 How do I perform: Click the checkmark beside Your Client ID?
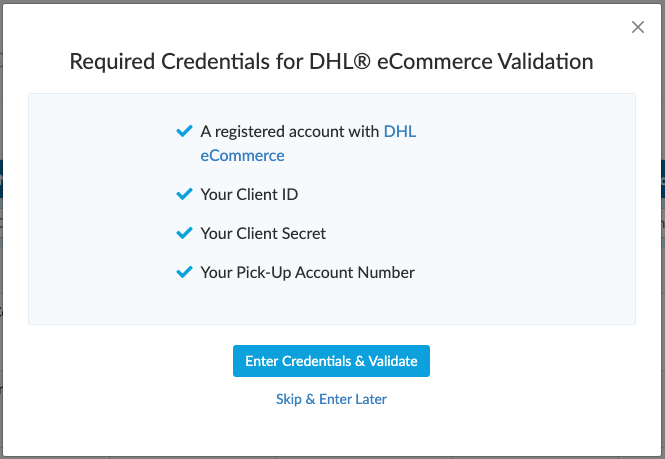[183, 194]
